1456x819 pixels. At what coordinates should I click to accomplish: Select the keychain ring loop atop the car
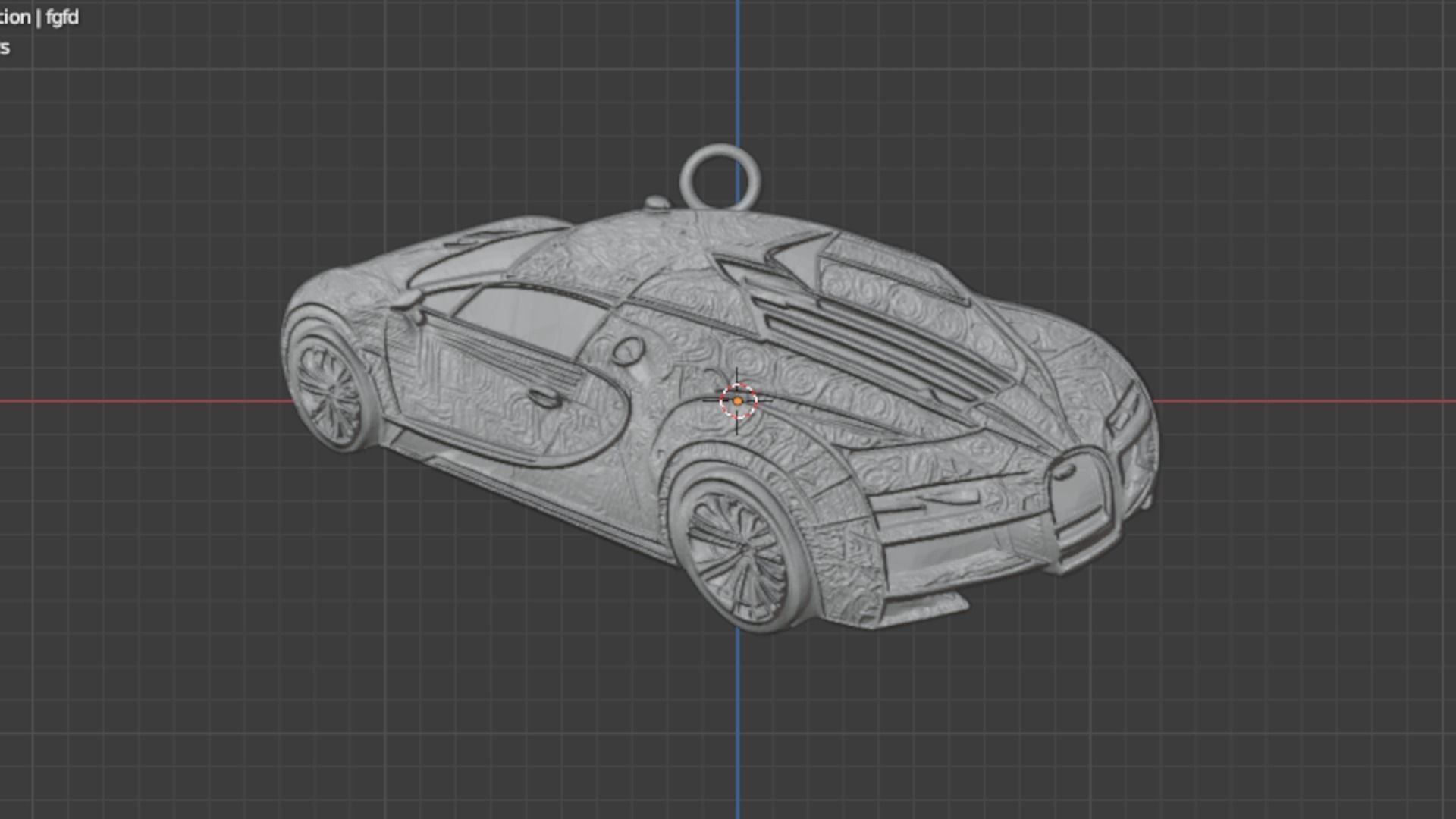720,177
